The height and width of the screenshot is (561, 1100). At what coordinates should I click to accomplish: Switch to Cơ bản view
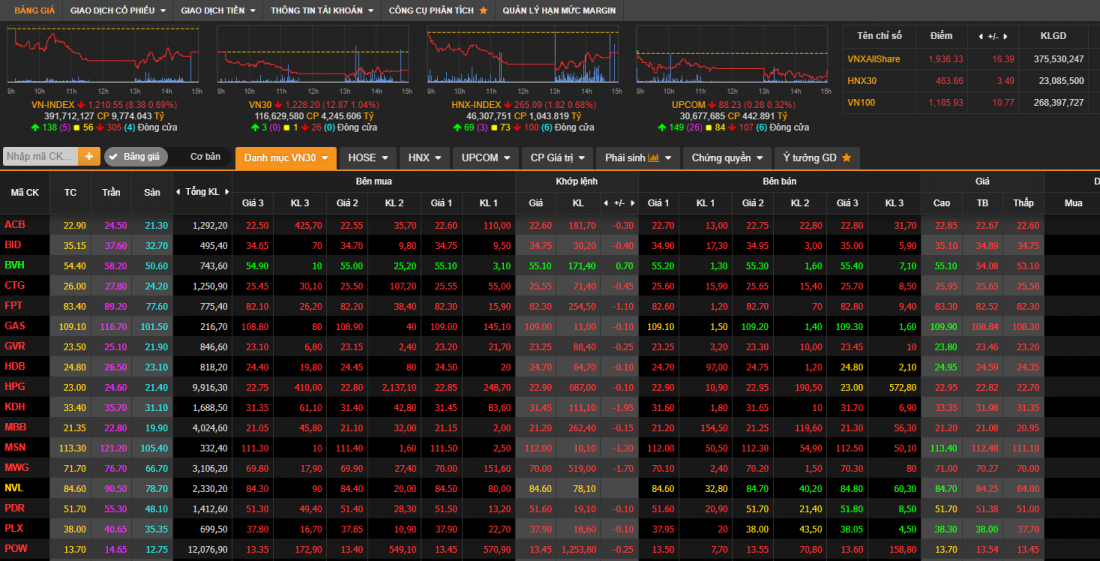pos(205,157)
